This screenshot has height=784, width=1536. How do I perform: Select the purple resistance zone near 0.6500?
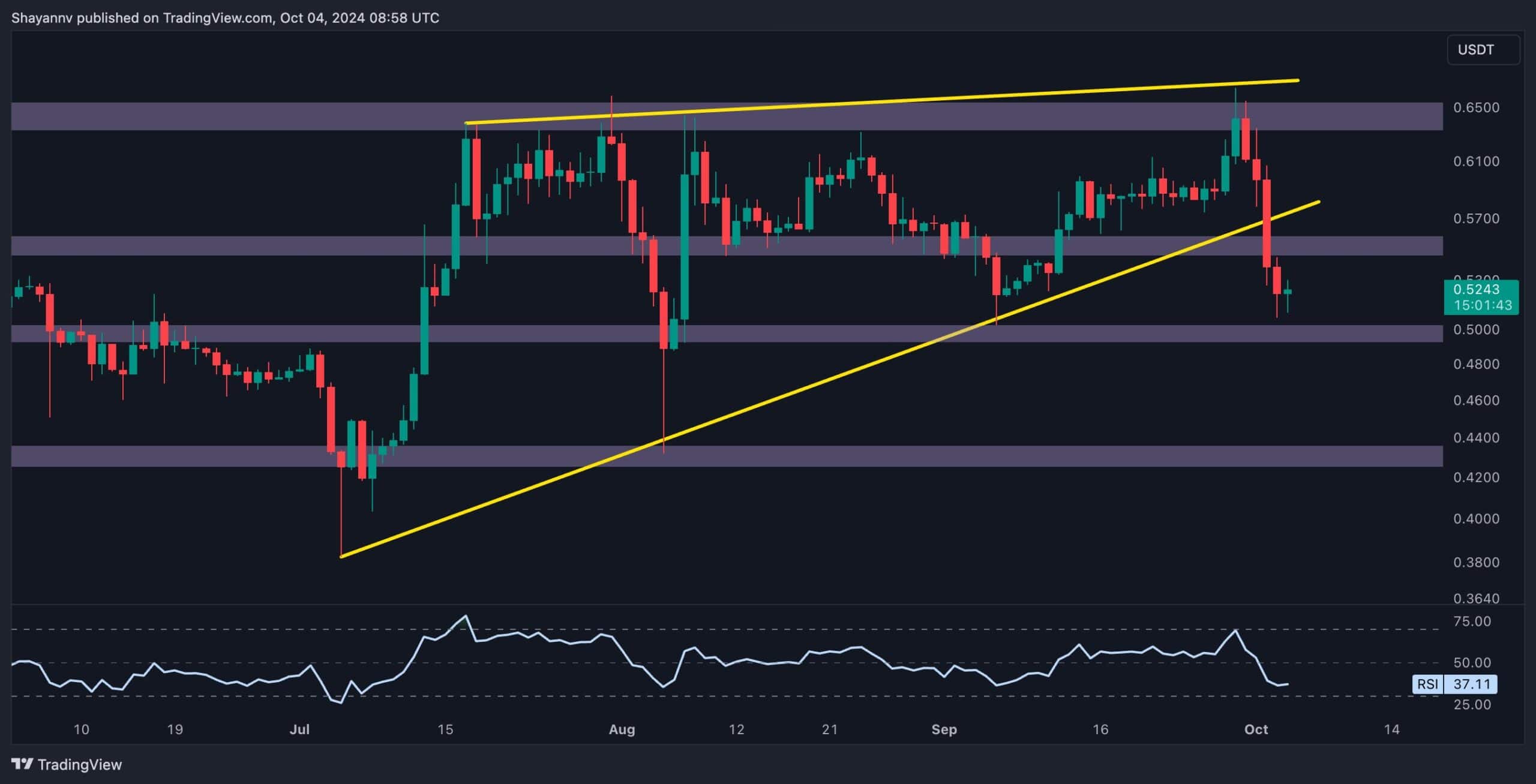pos(727,116)
